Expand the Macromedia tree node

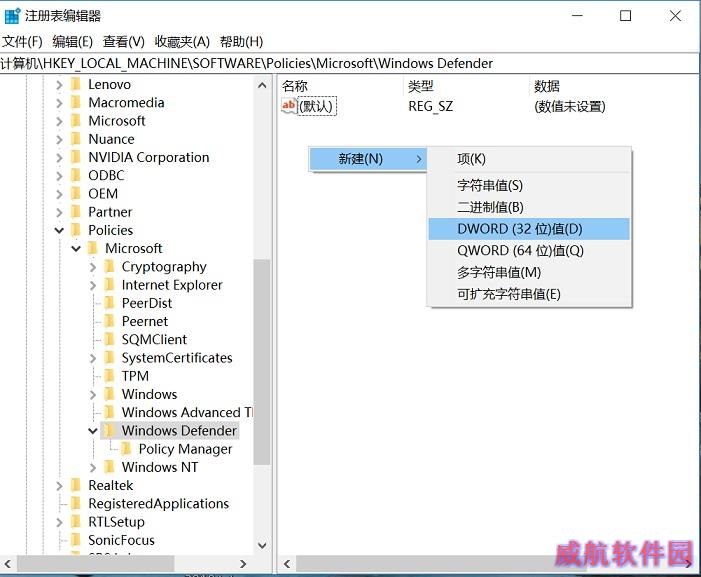coord(59,103)
